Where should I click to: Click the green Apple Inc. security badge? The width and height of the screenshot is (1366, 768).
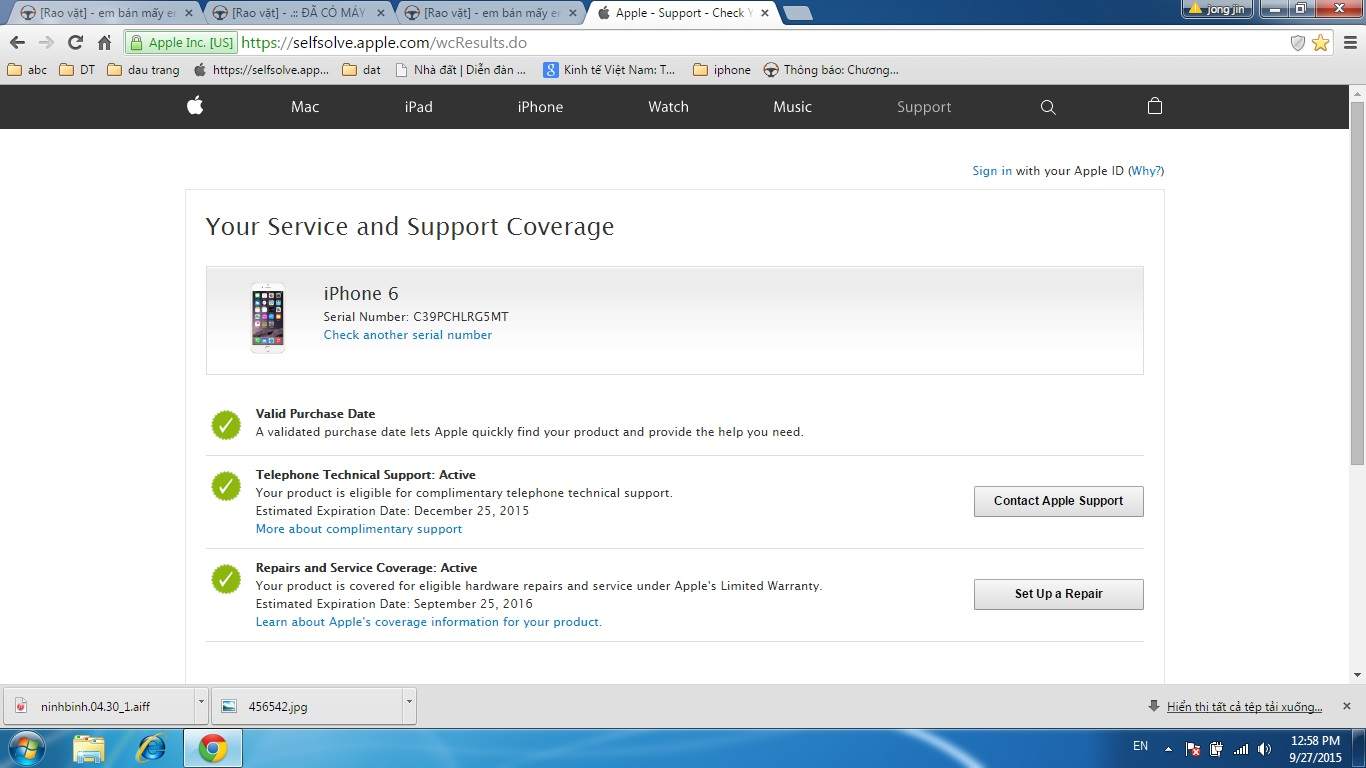[182, 42]
